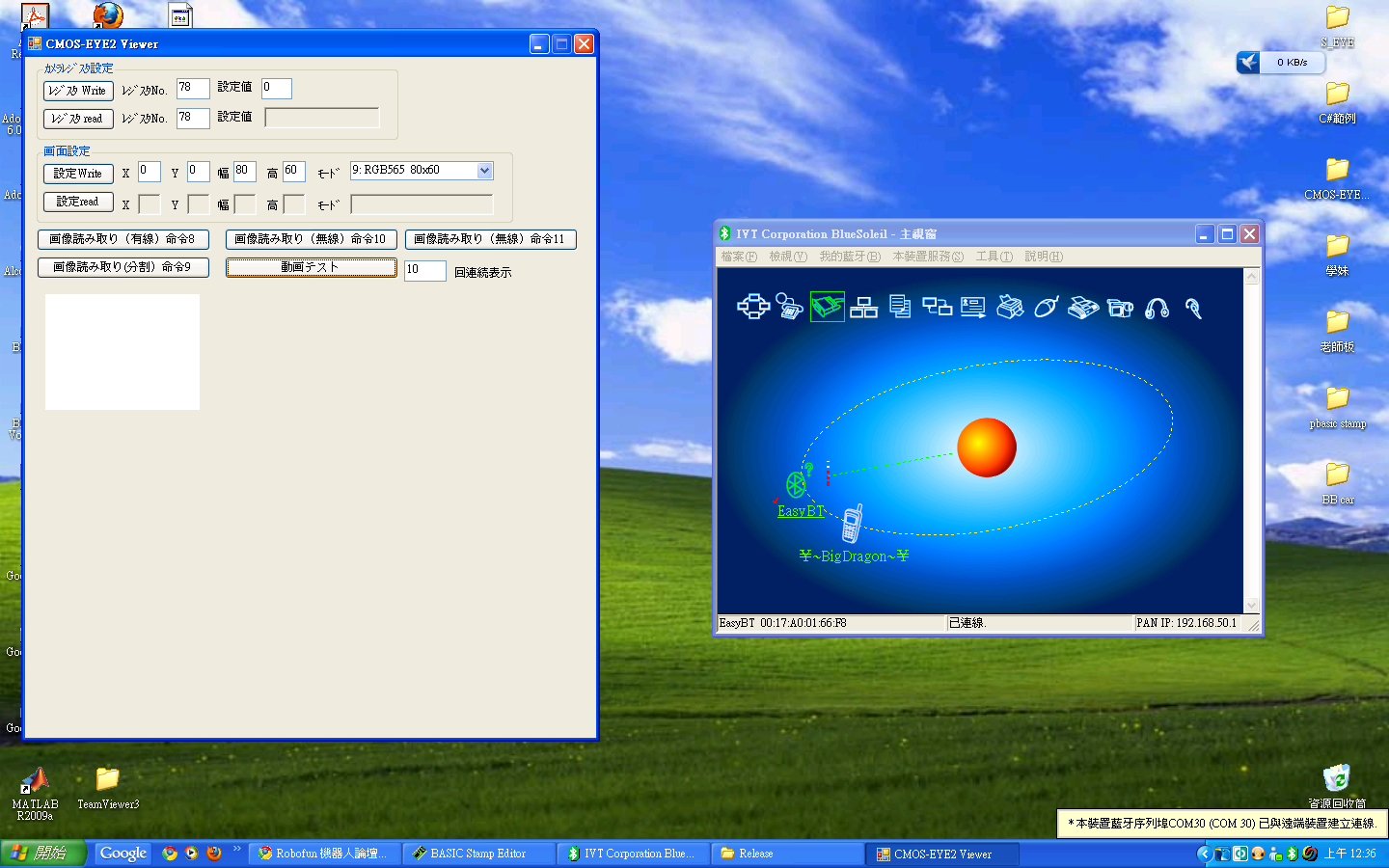Select the Bluetooth Printer service icon
1389x868 pixels.
click(x=1010, y=307)
